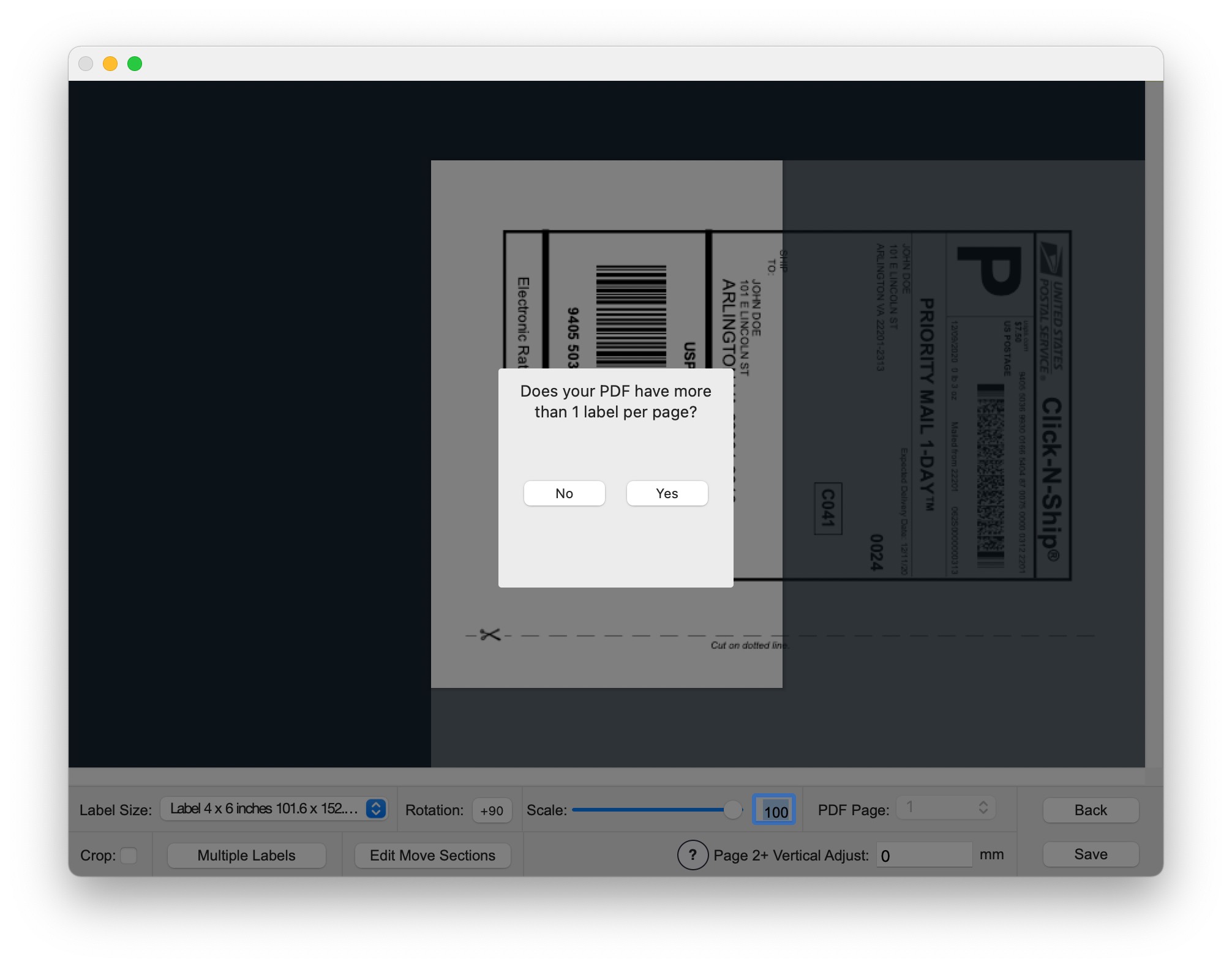Click Yes in the label dialog

click(x=667, y=493)
